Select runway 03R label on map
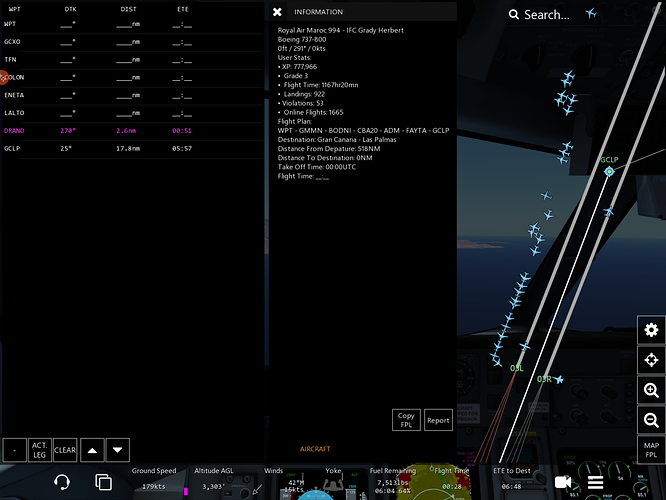 [x=544, y=379]
